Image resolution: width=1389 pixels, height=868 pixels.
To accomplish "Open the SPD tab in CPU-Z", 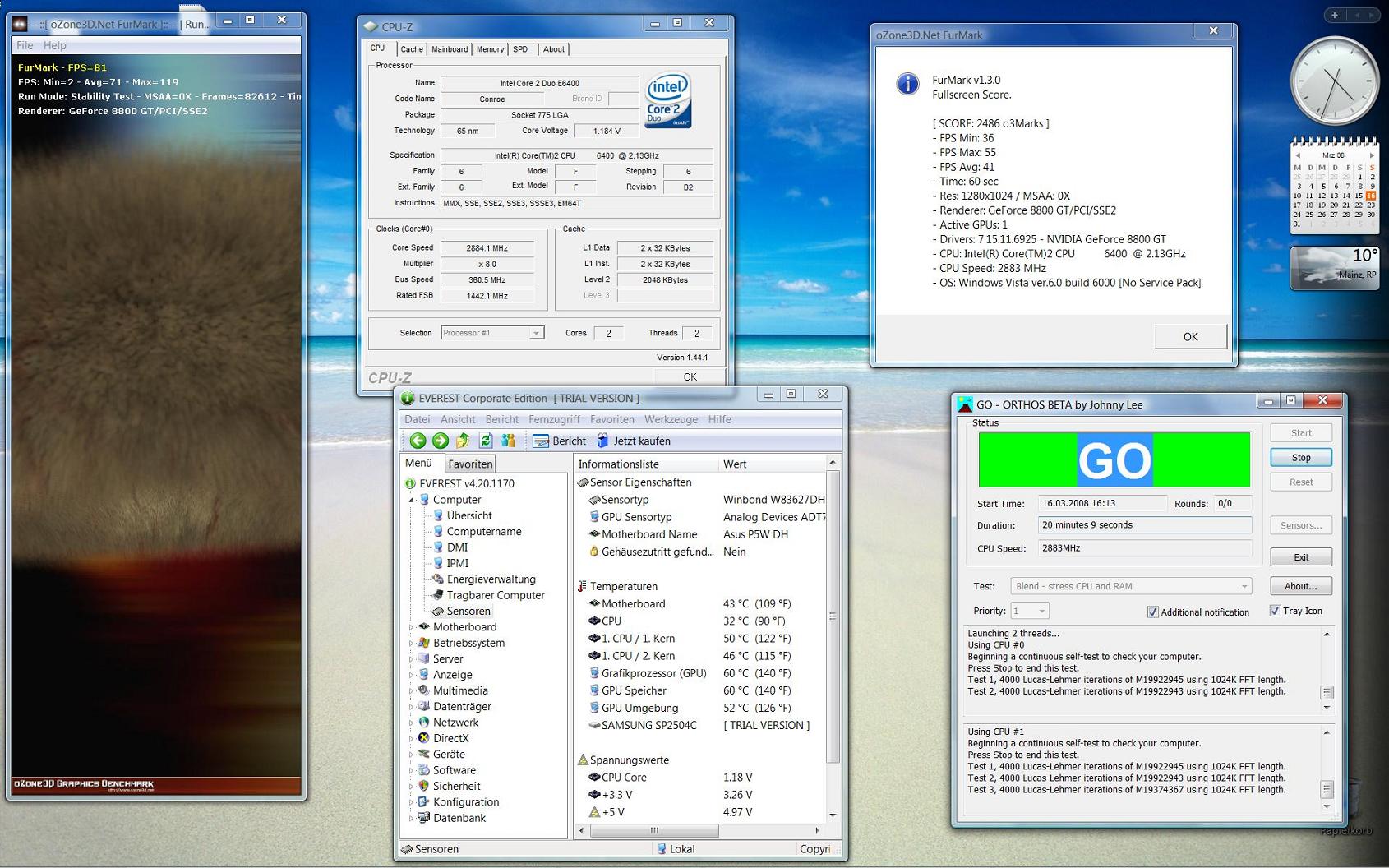I will pyautogui.click(x=520, y=49).
